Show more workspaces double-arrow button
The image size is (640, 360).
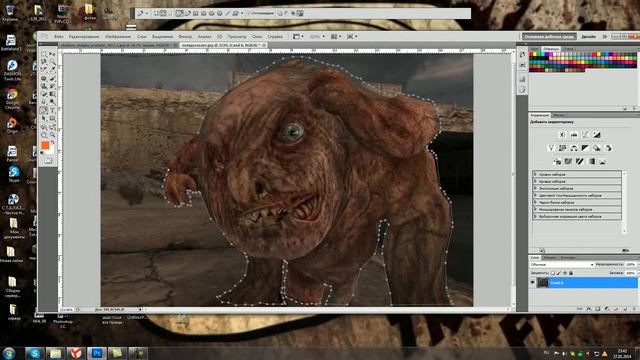pos(604,36)
